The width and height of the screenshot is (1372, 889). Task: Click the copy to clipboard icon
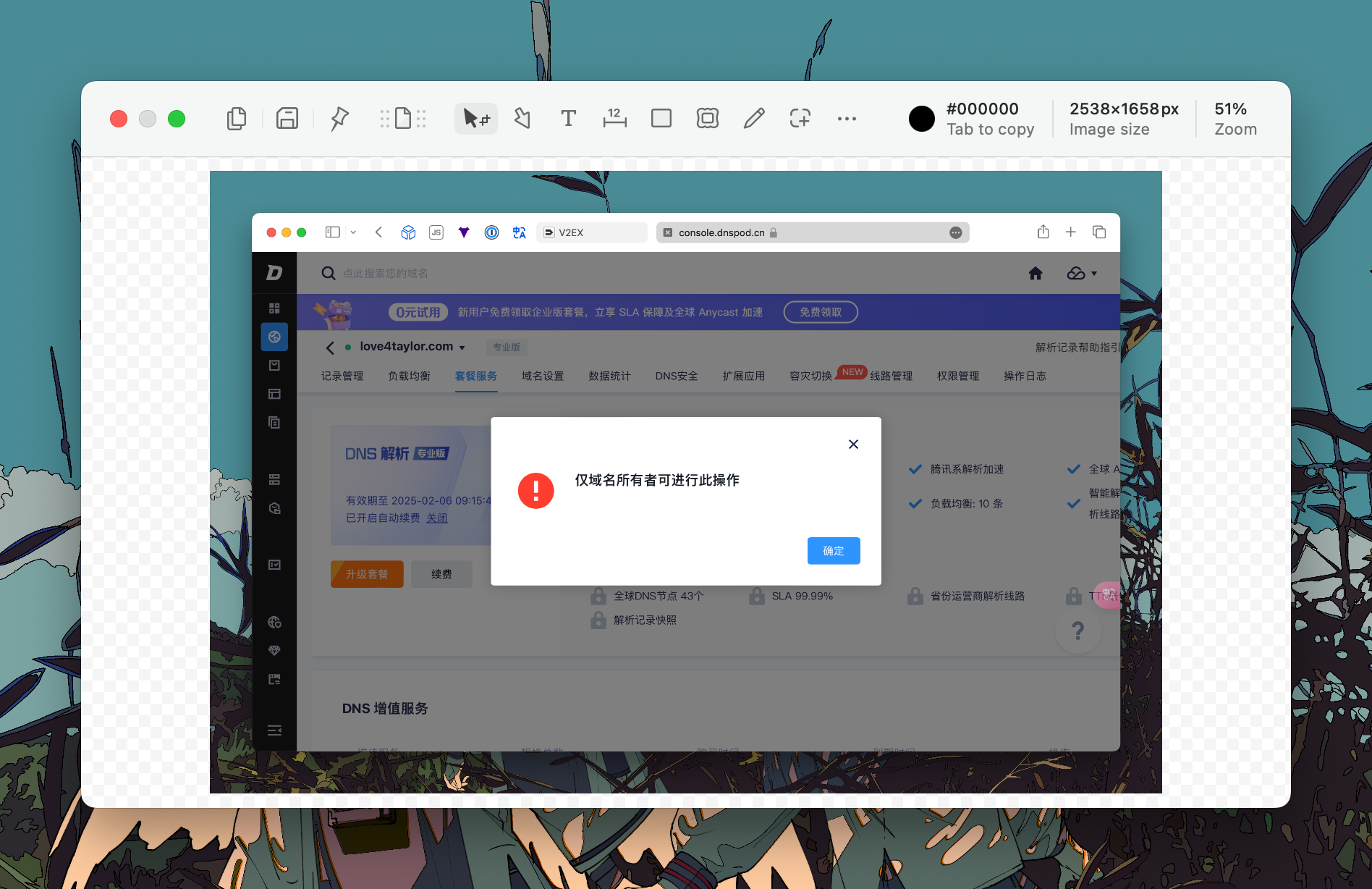click(x=236, y=119)
